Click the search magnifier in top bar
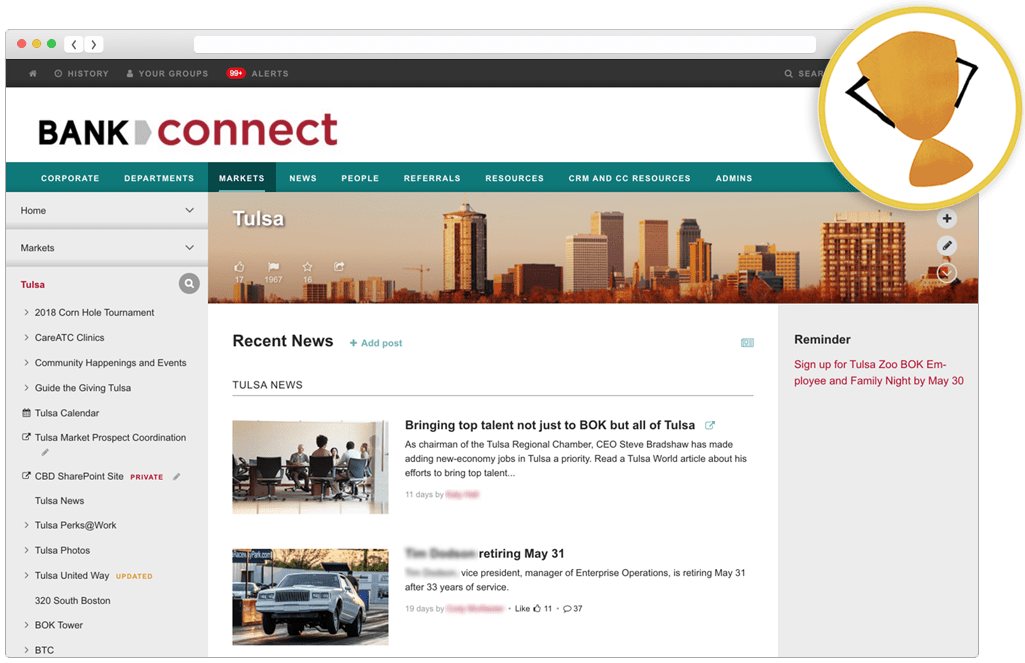Image resolution: width=1025 pixels, height=663 pixels. pyautogui.click(x=788, y=74)
